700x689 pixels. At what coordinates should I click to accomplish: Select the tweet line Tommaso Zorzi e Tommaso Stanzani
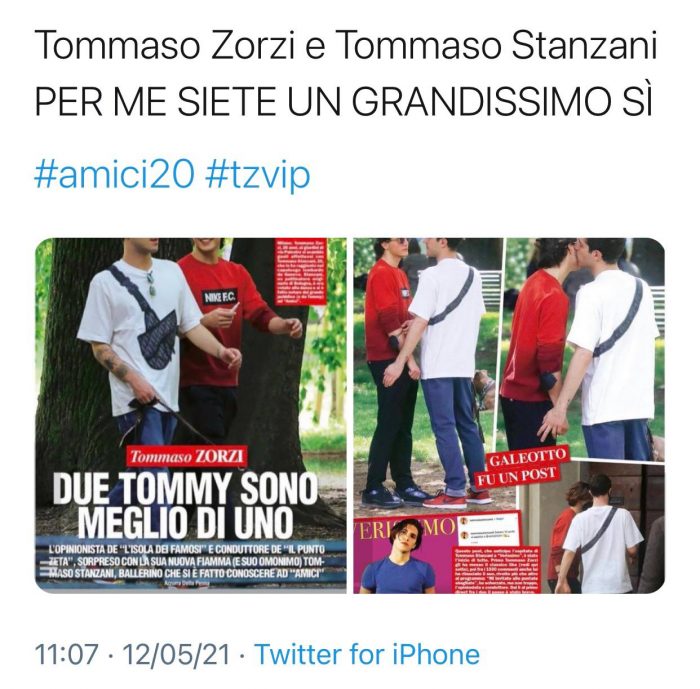[x=345, y=46]
